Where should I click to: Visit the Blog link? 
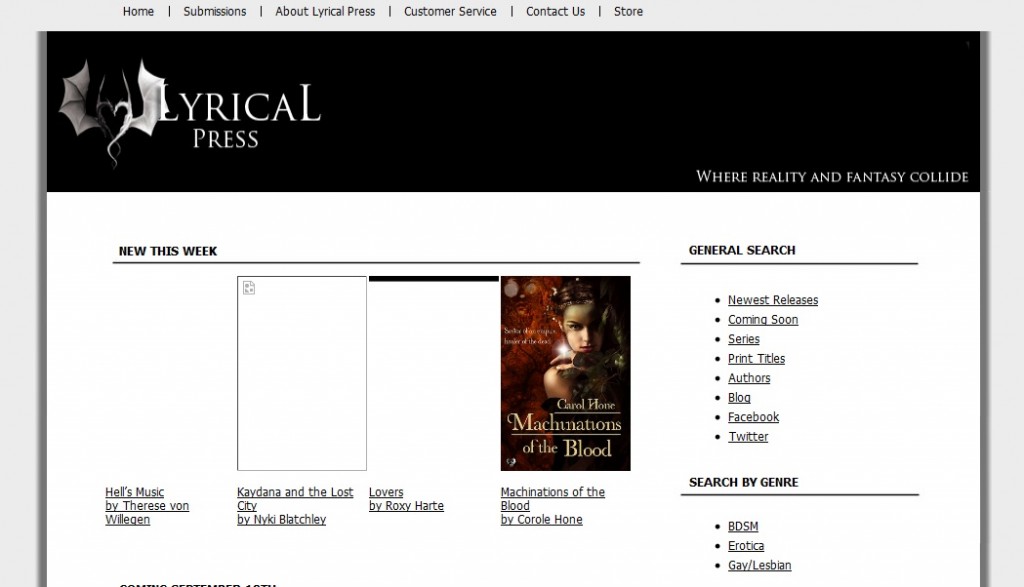[739, 398]
